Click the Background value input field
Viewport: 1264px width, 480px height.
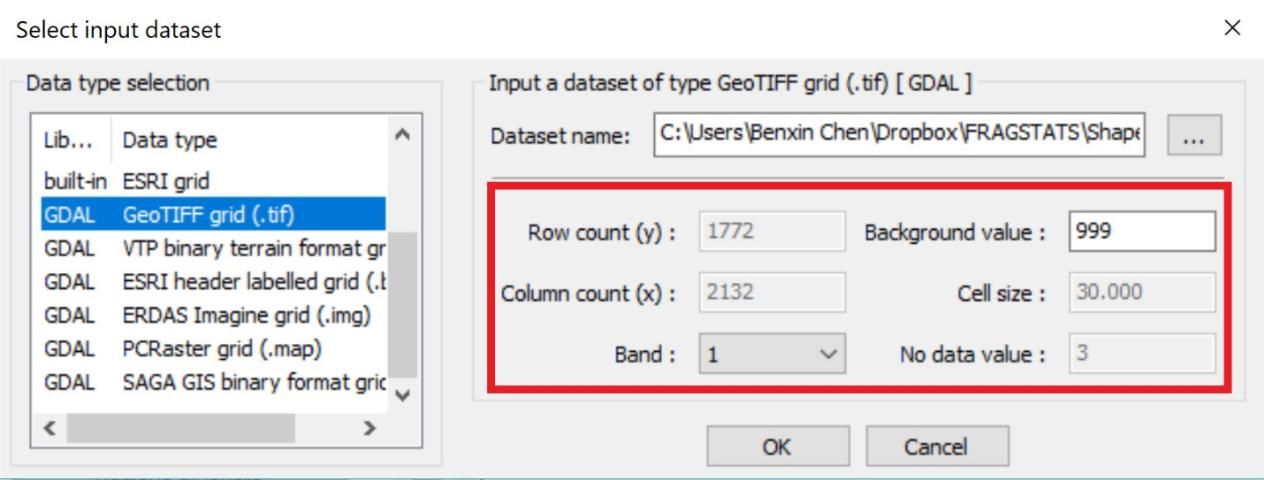[x=1141, y=233]
